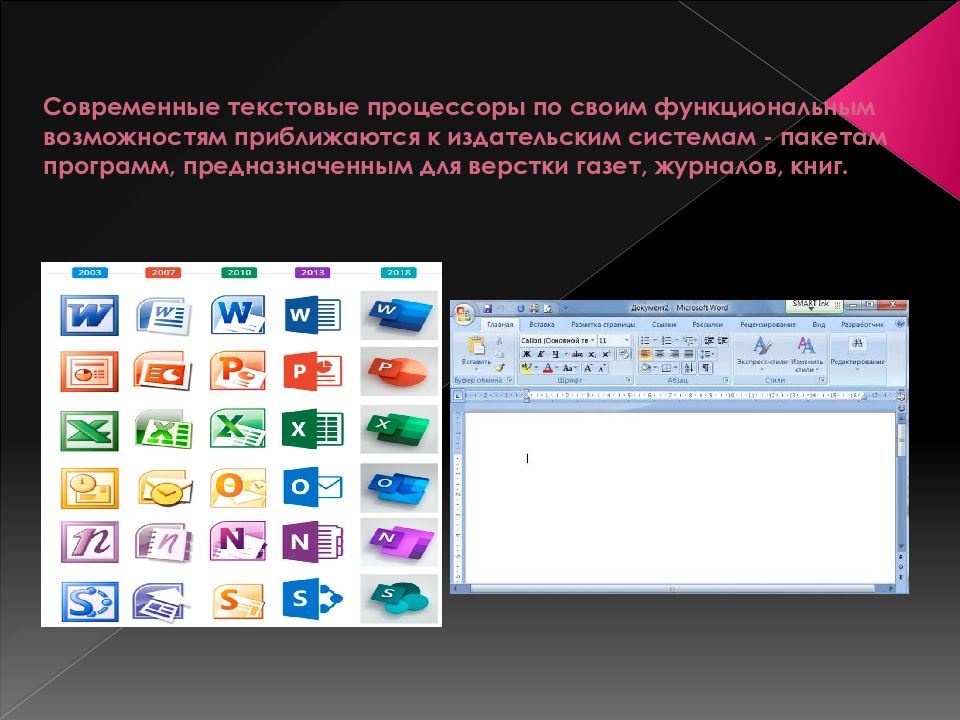Switch to the Вид tab
The width and height of the screenshot is (960, 720).
click(819, 324)
